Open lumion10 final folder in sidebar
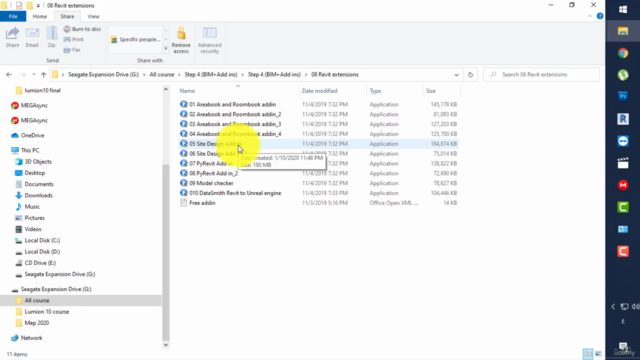The height and width of the screenshot is (360, 640). pyautogui.click(x=42, y=90)
